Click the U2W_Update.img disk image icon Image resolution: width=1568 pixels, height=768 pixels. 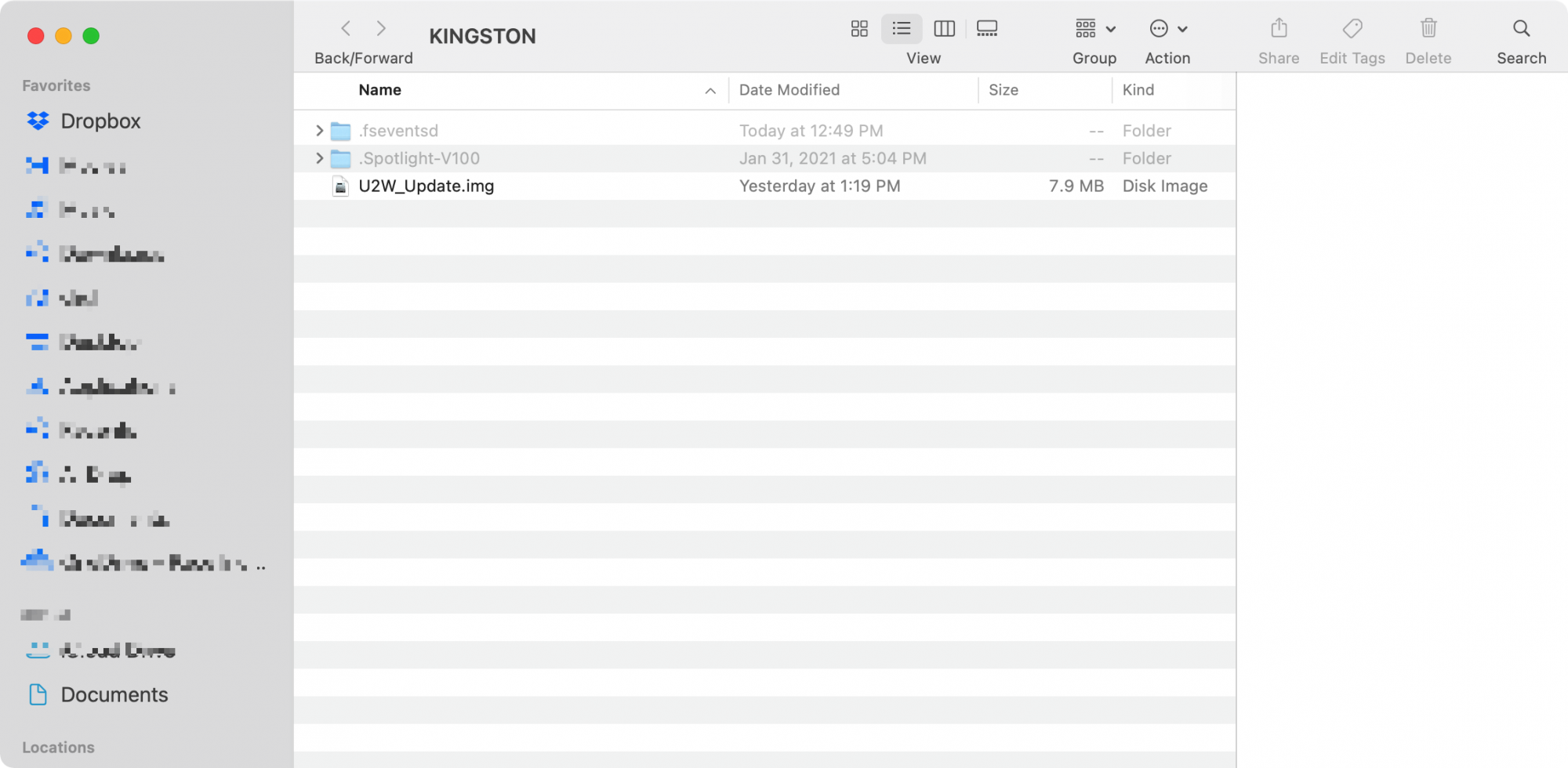[x=340, y=186]
